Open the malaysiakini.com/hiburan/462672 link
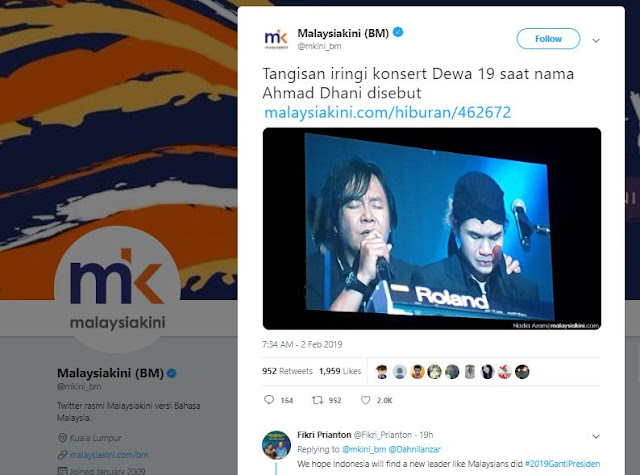The image size is (640, 475). (387, 112)
